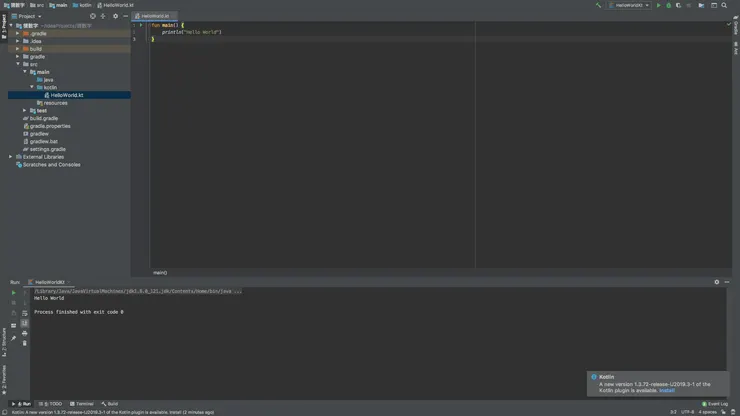The height and width of the screenshot is (416, 740).
Task: Click the locate-file target icon in Project panel
Action: pyautogui.click(x=92, y=16)
